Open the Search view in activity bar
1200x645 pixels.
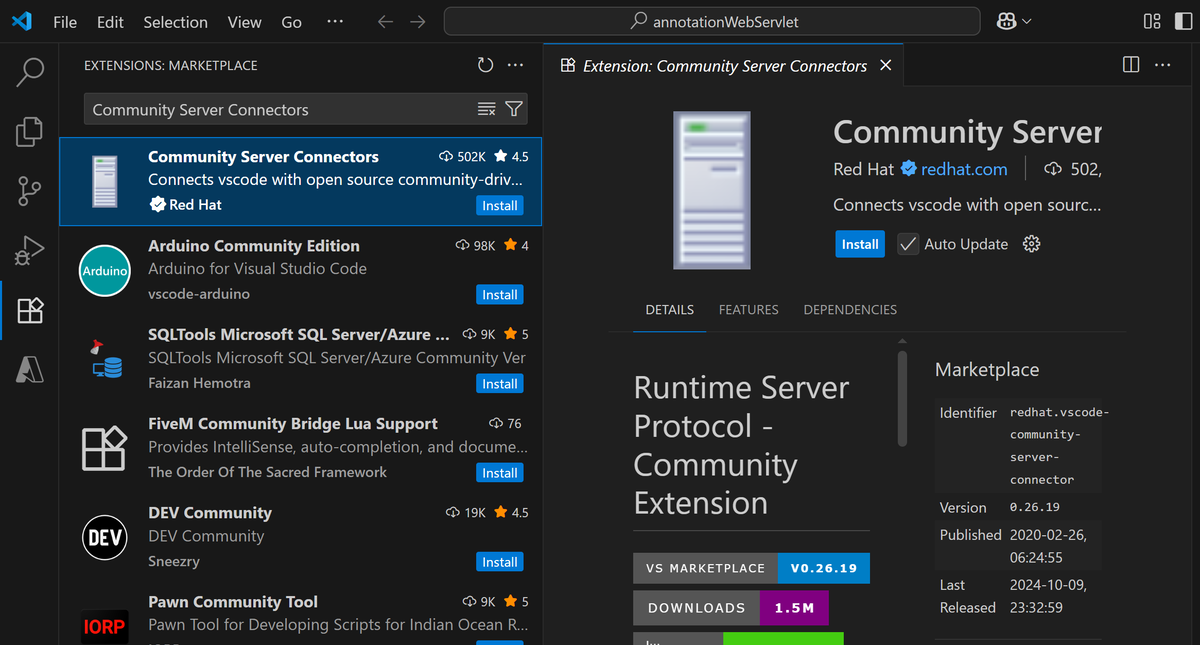click(30, 72)
